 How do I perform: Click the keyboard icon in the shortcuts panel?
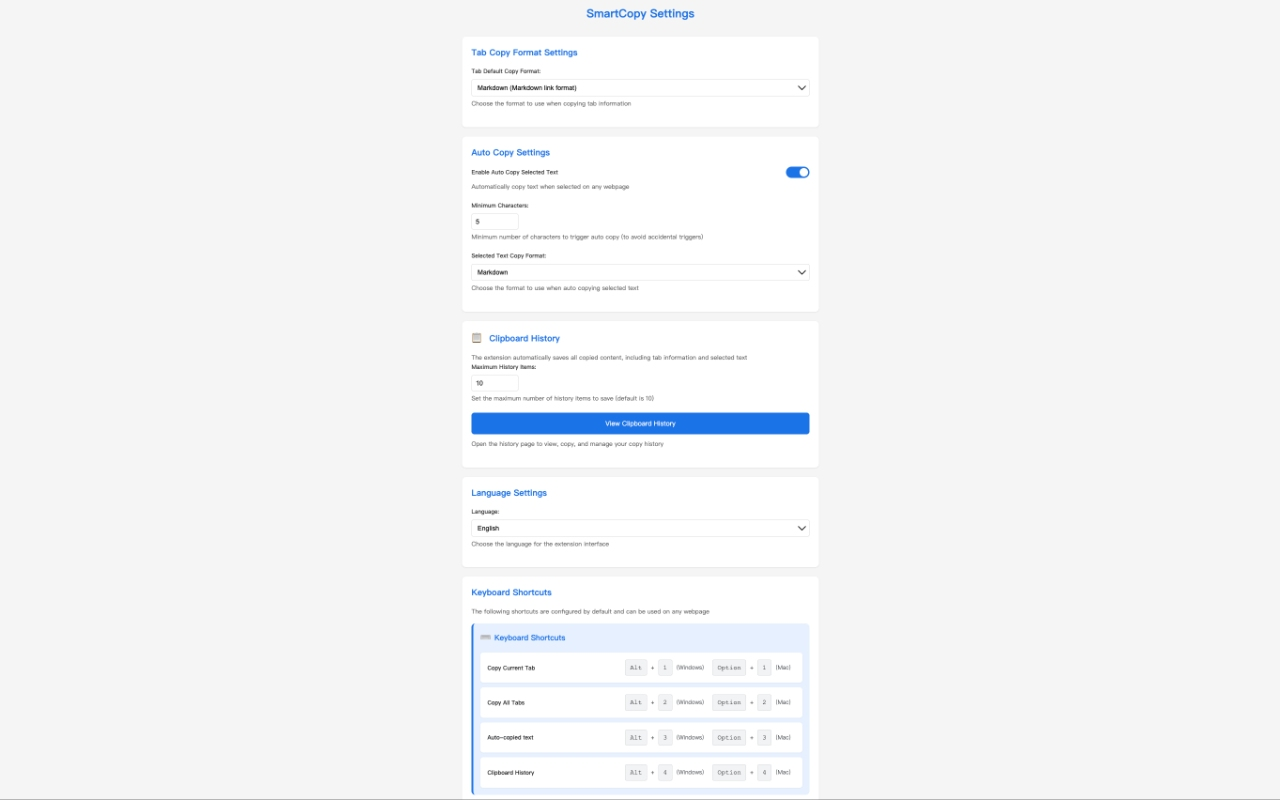pos(485,637)
